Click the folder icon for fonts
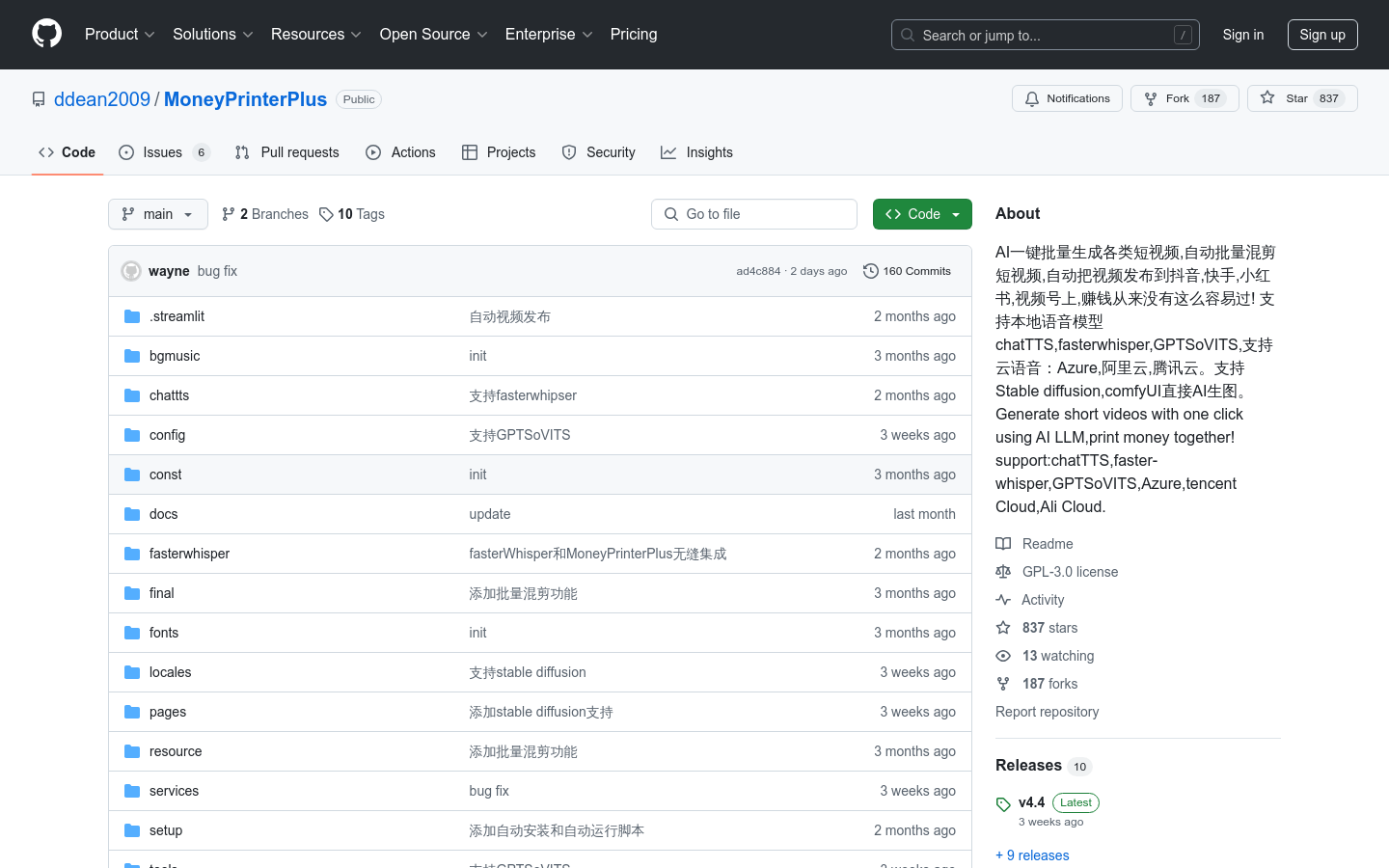 132,633
